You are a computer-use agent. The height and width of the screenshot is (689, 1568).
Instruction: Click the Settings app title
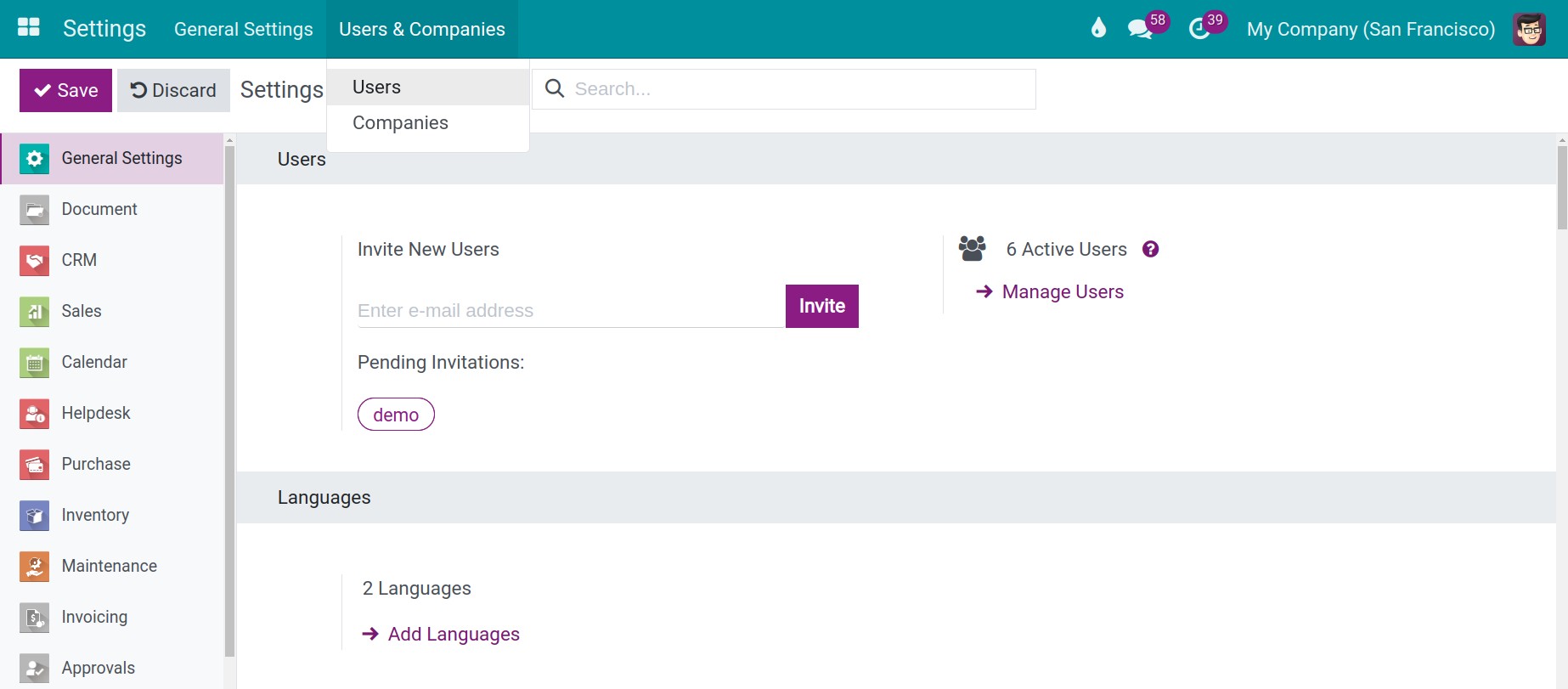click(x=104, y=29)
